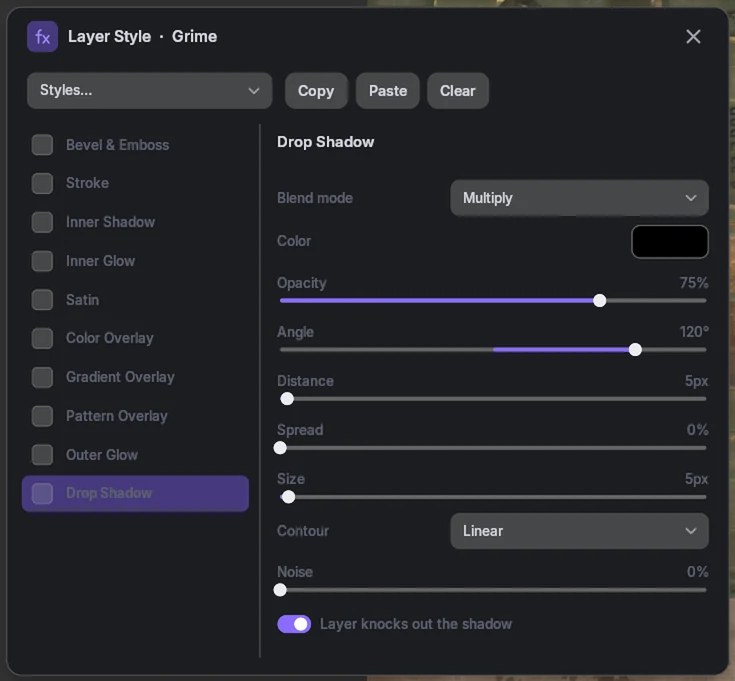This screenshot has height=681, width=735.
Task: Click the Paste style button
Action: (388, 90)
